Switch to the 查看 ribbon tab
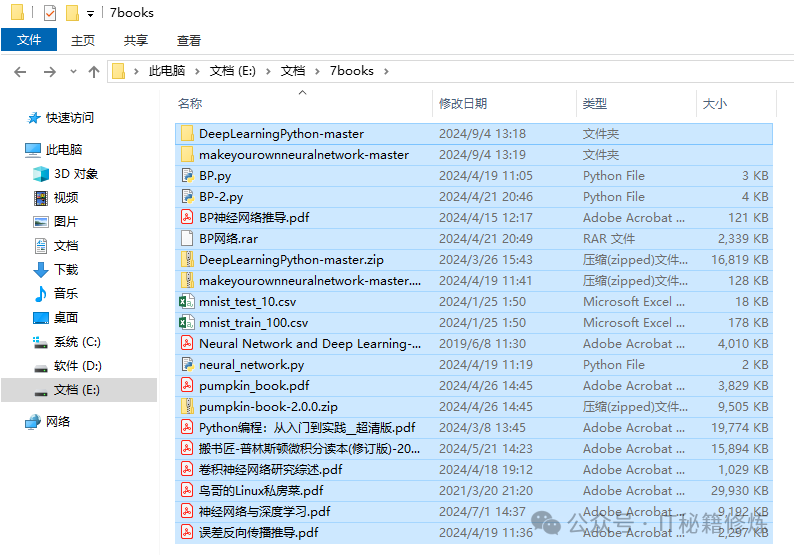The height and width of the screenshot is (555, 794). coord(189,40)
